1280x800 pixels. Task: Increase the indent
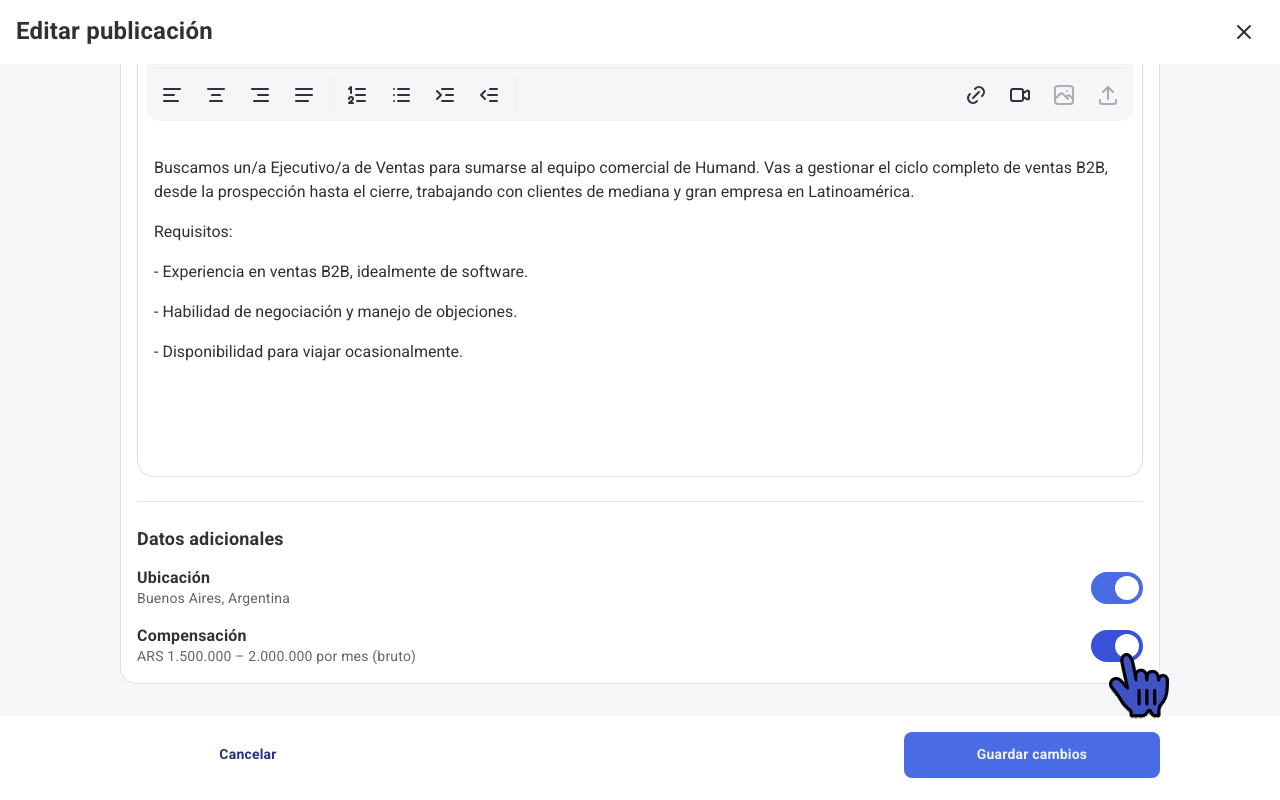(445, 95)
